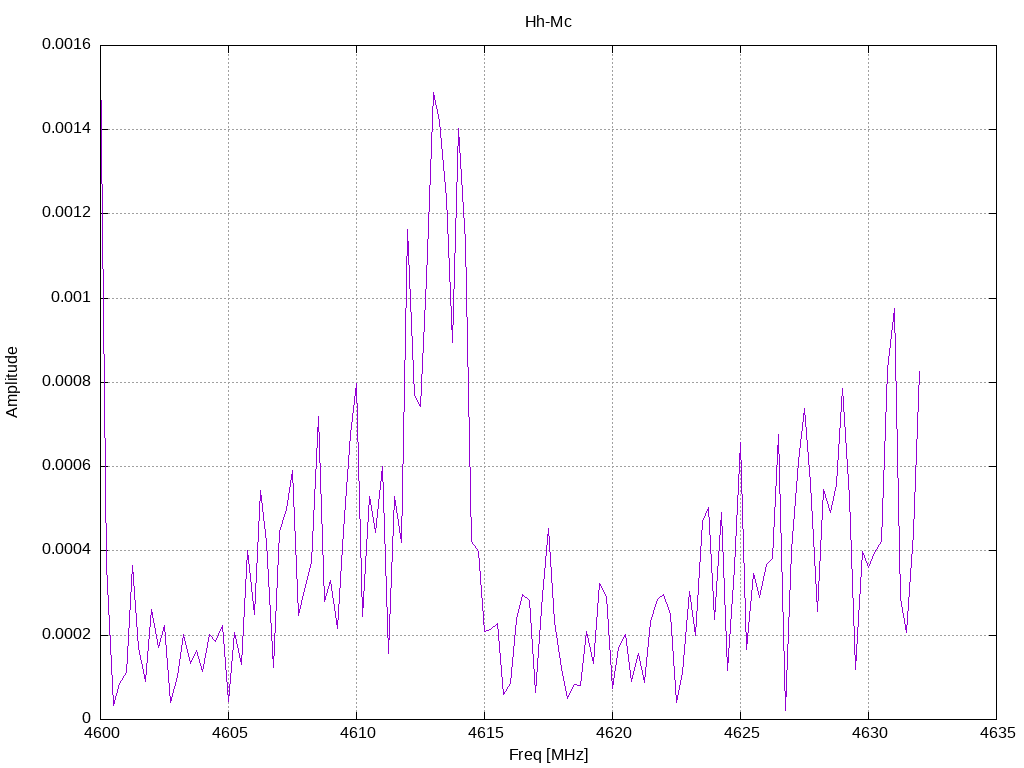Click the Freq [MHz] x-axis label
The height and width of the screenshot is (768, 1024).
pyautogui.click(x=548, y=754)
